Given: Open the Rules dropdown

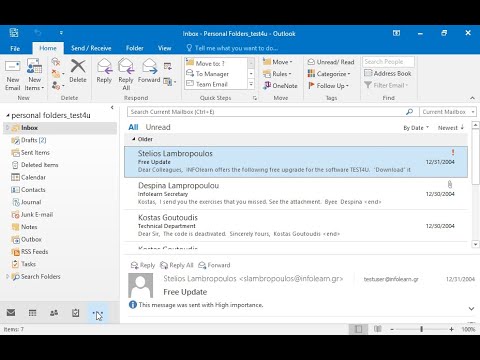Looking at the screenshot, I should [277, 74].
